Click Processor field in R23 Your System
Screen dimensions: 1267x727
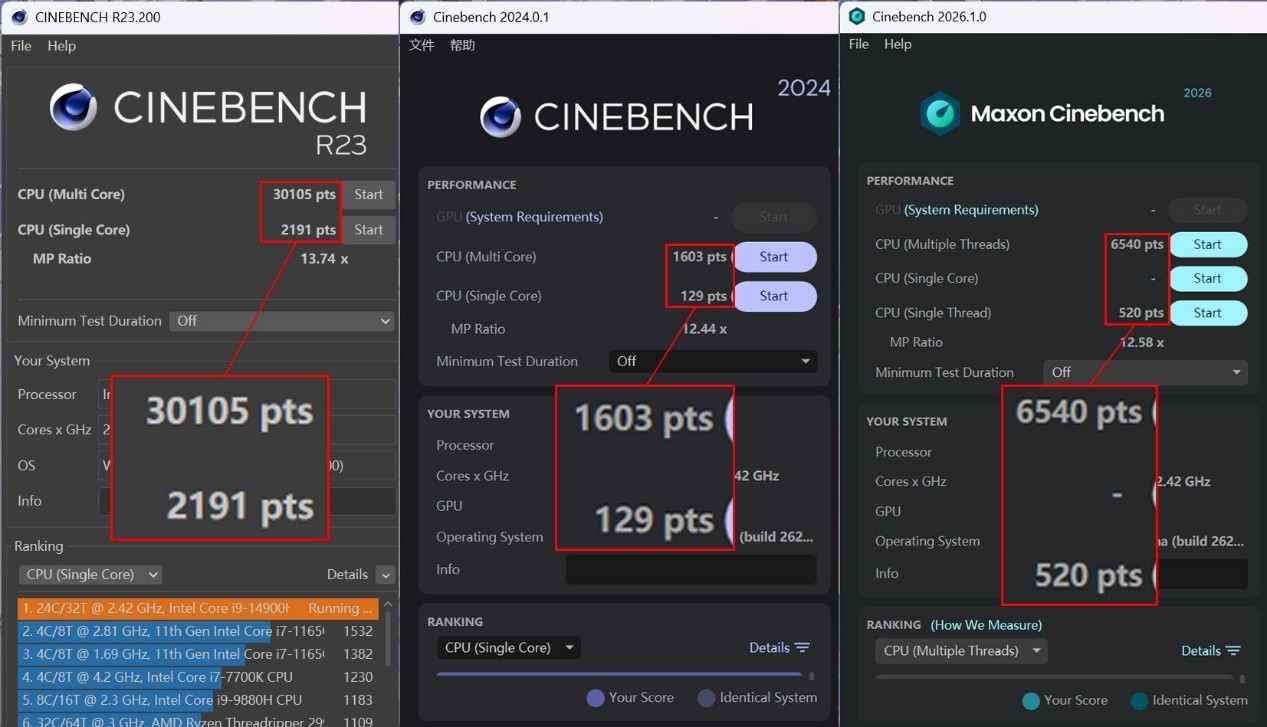click(x=247, y=394)
